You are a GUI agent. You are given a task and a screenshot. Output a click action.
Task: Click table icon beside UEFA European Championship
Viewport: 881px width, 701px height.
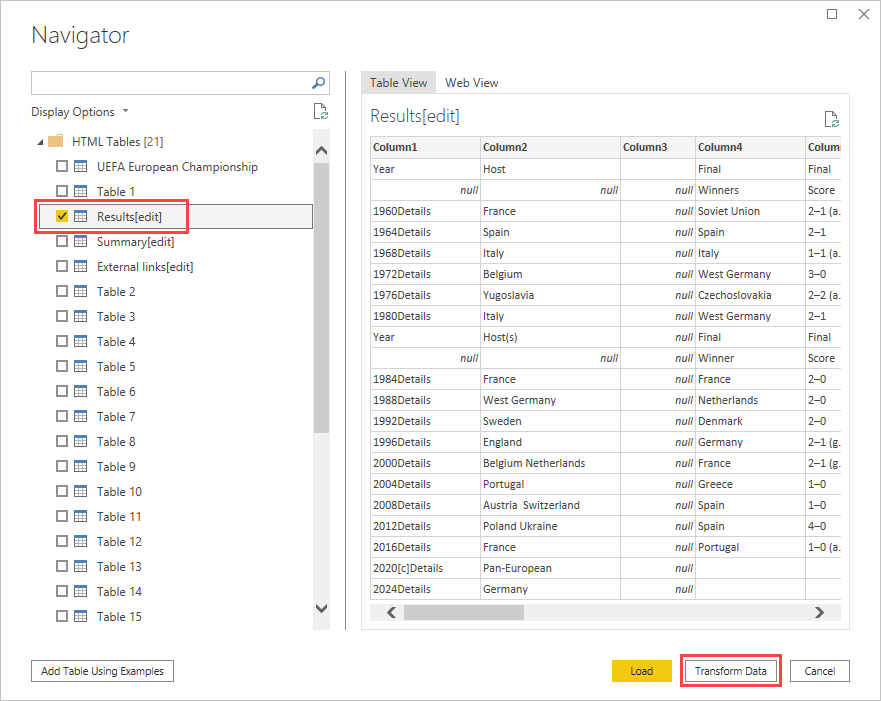point(81,166)
